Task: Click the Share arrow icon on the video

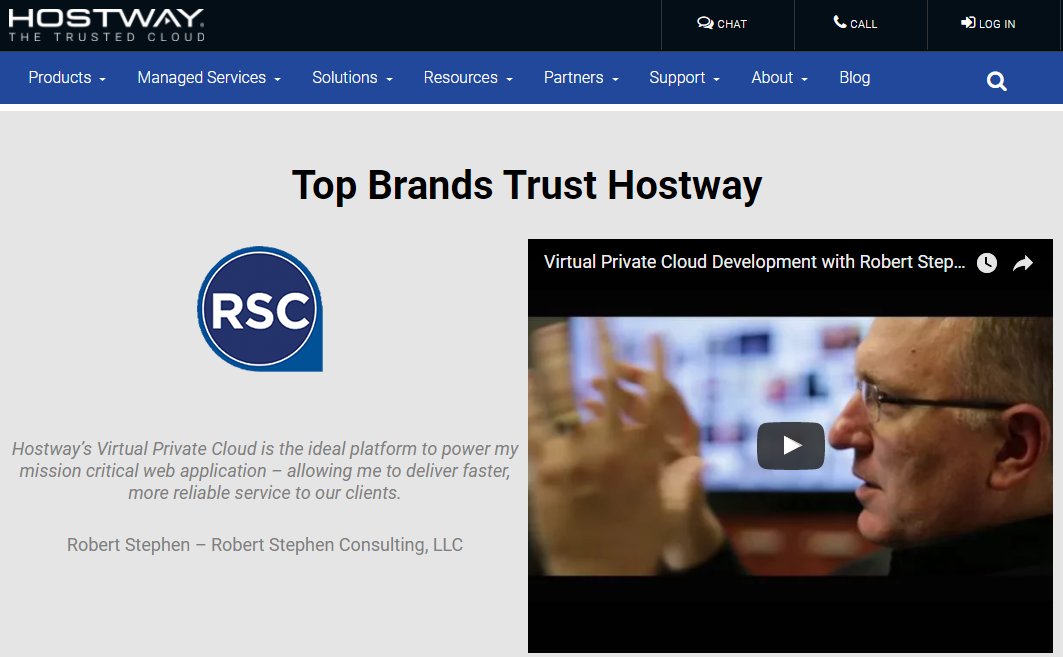Action: tap(1023, 263)
